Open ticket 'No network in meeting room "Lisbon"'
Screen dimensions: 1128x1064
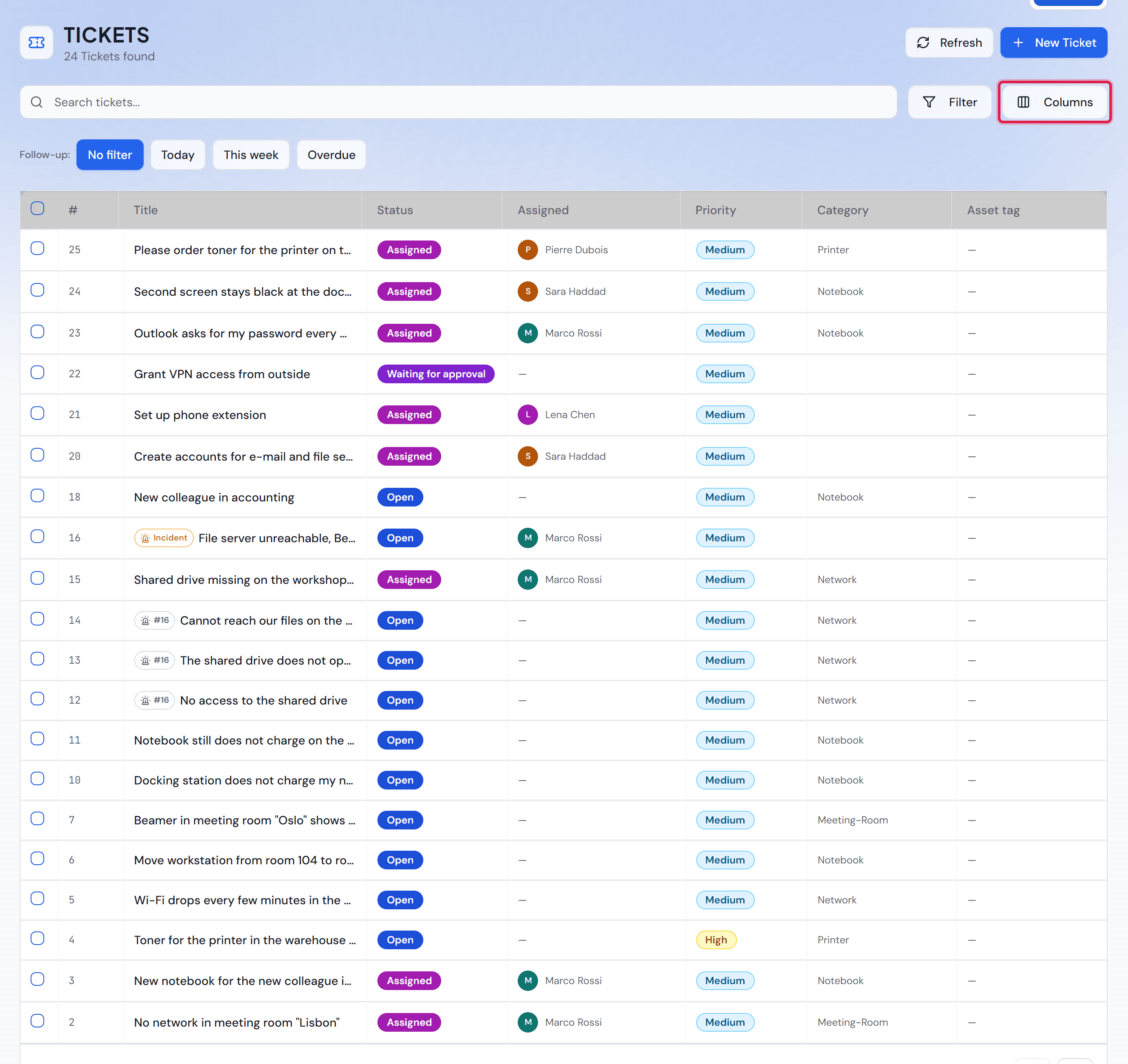pos(237,1023)
